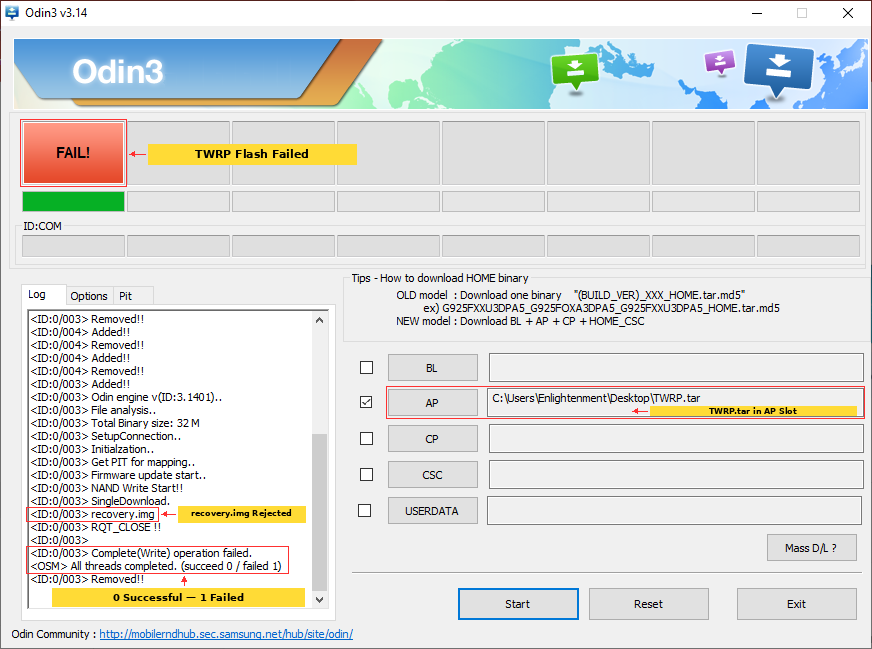Click the AP file path field
This screenshot has height=649, width=872.
click(675, 402)
